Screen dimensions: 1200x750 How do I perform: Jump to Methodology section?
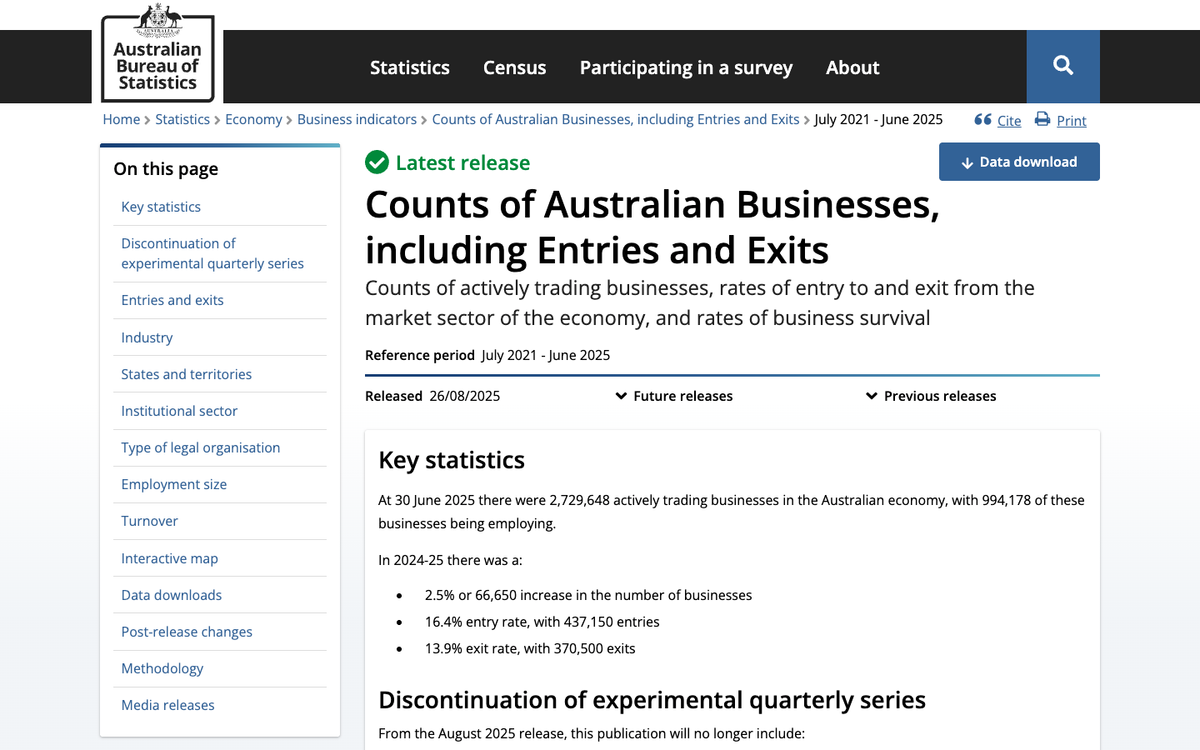[x=162, y=668]
